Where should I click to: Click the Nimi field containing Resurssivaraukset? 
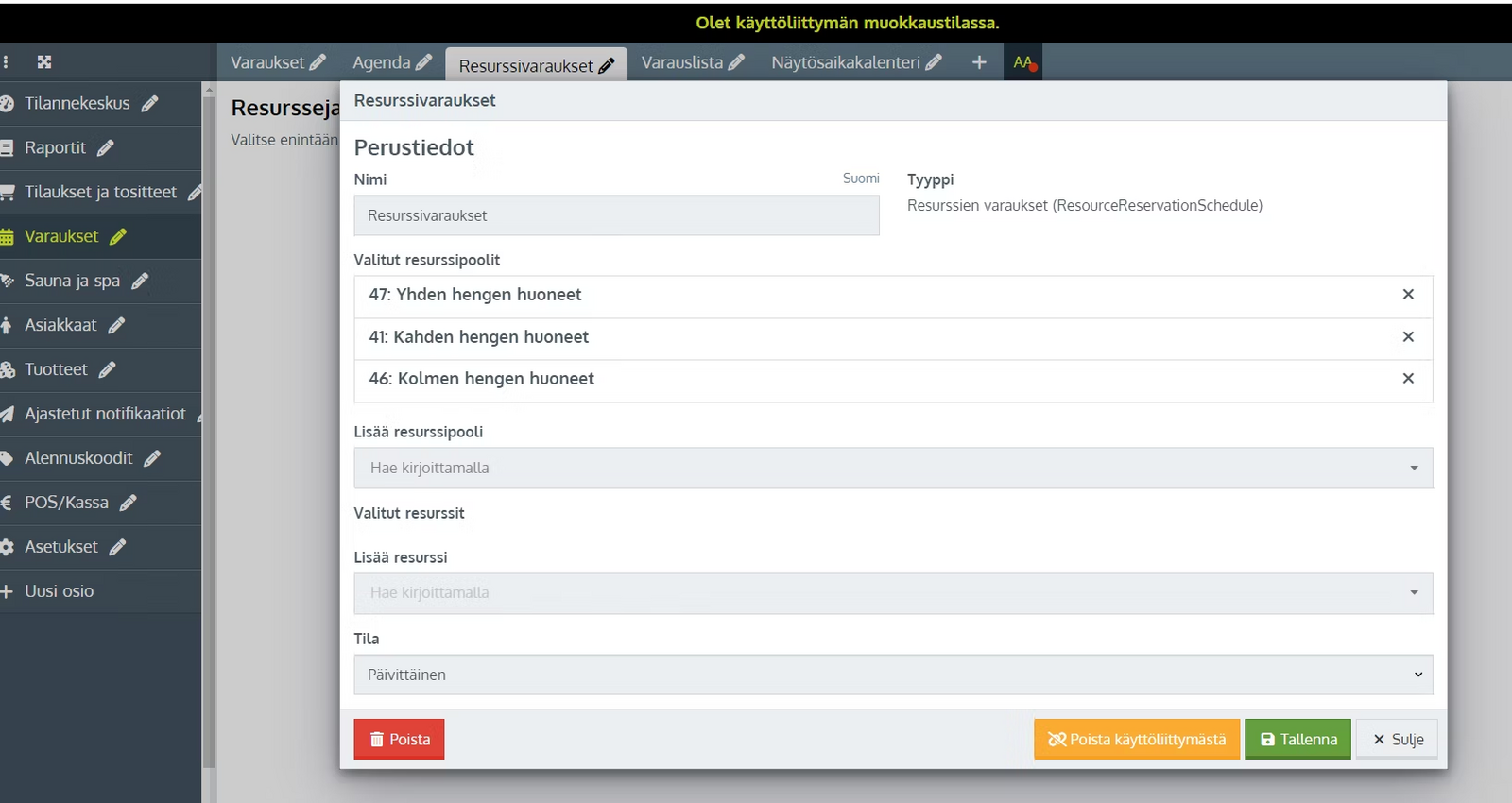pyautogui.click(x=616, y=216)
